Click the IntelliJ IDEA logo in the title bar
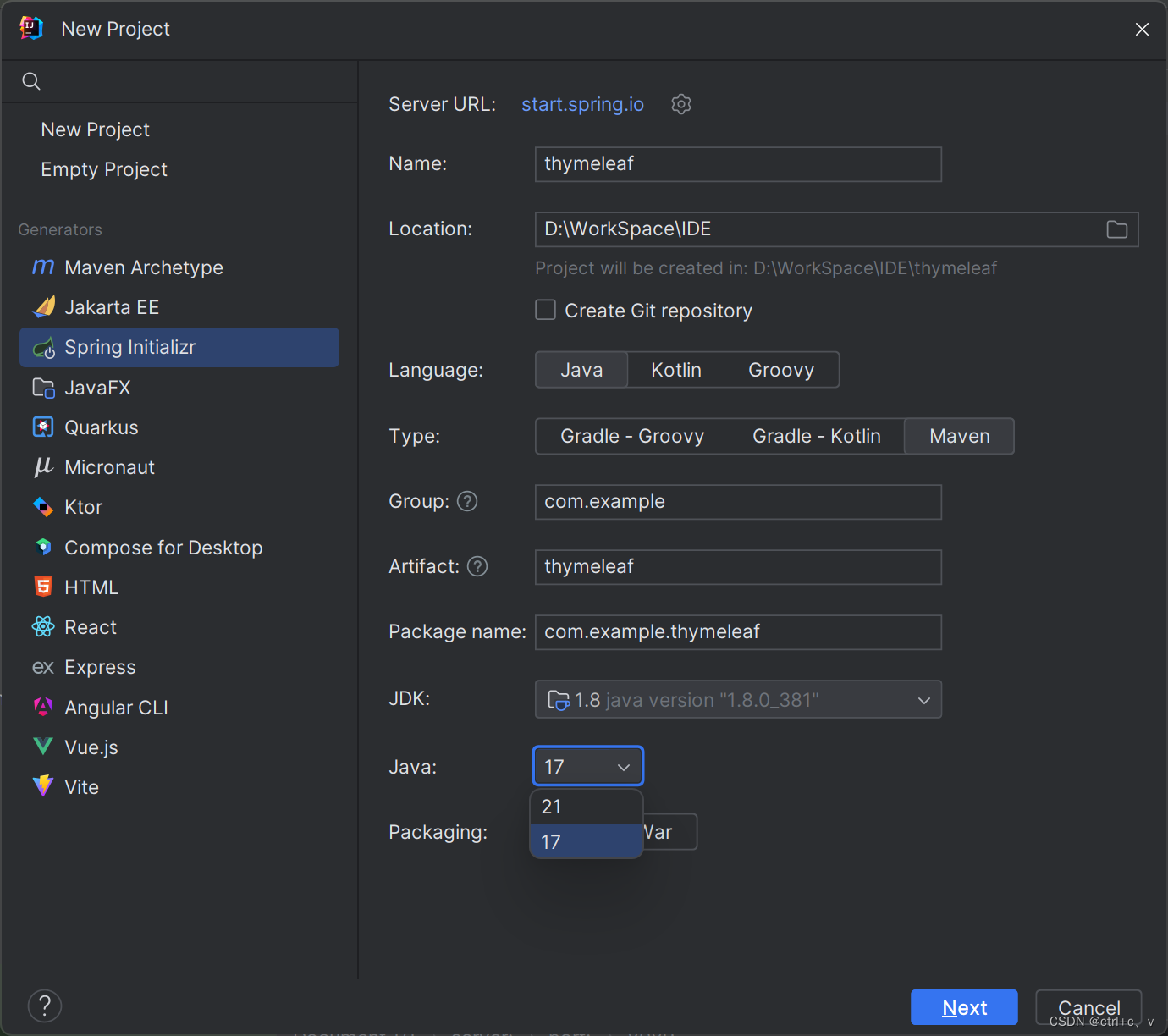Image resolution: width=1168 pixels, height=1036 pixels. [31, 28]
